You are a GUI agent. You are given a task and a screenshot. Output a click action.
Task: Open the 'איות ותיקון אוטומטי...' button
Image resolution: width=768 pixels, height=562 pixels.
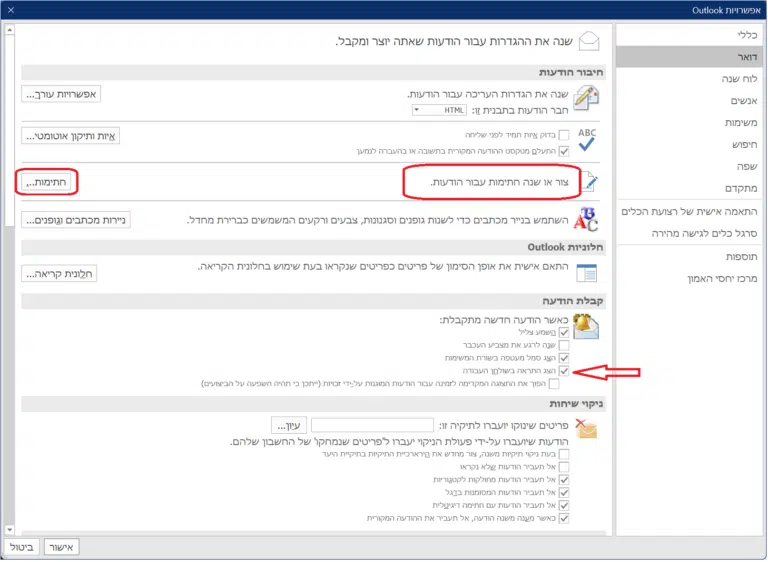click(71, 136)
